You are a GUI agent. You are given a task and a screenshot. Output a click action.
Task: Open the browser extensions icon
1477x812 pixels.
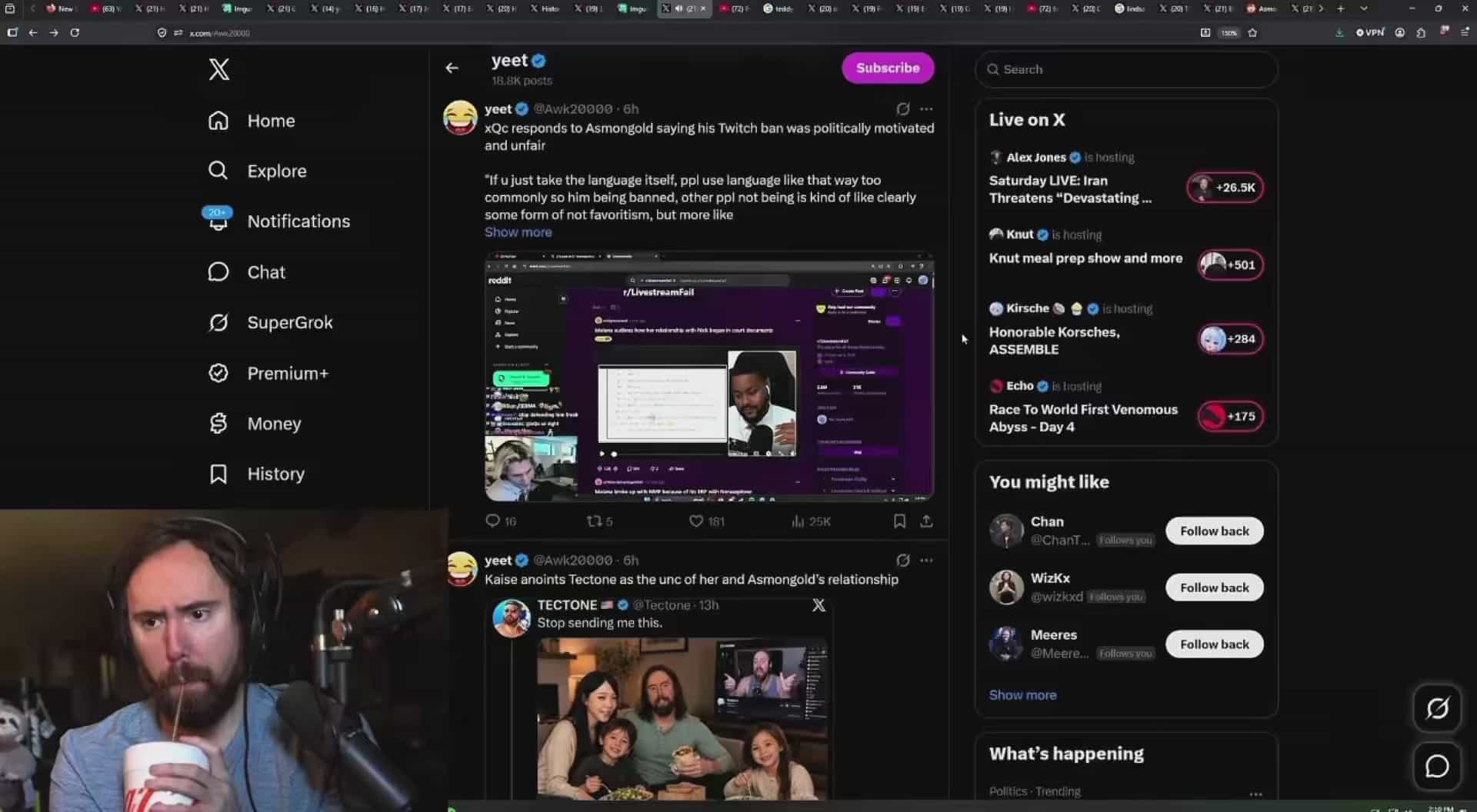pos(1421,33)
